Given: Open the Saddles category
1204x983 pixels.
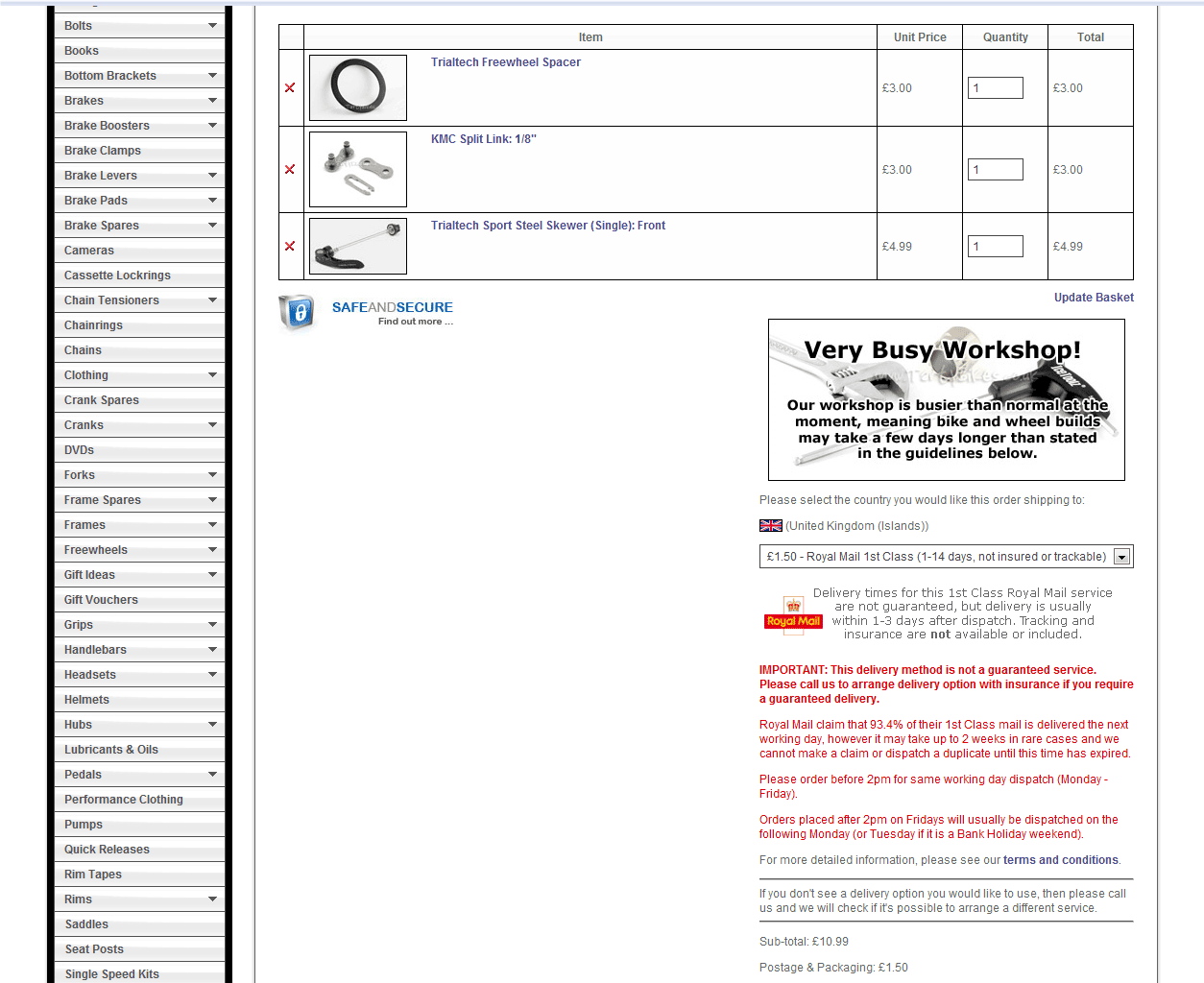Looking at the screenshot, I should 140,924.
